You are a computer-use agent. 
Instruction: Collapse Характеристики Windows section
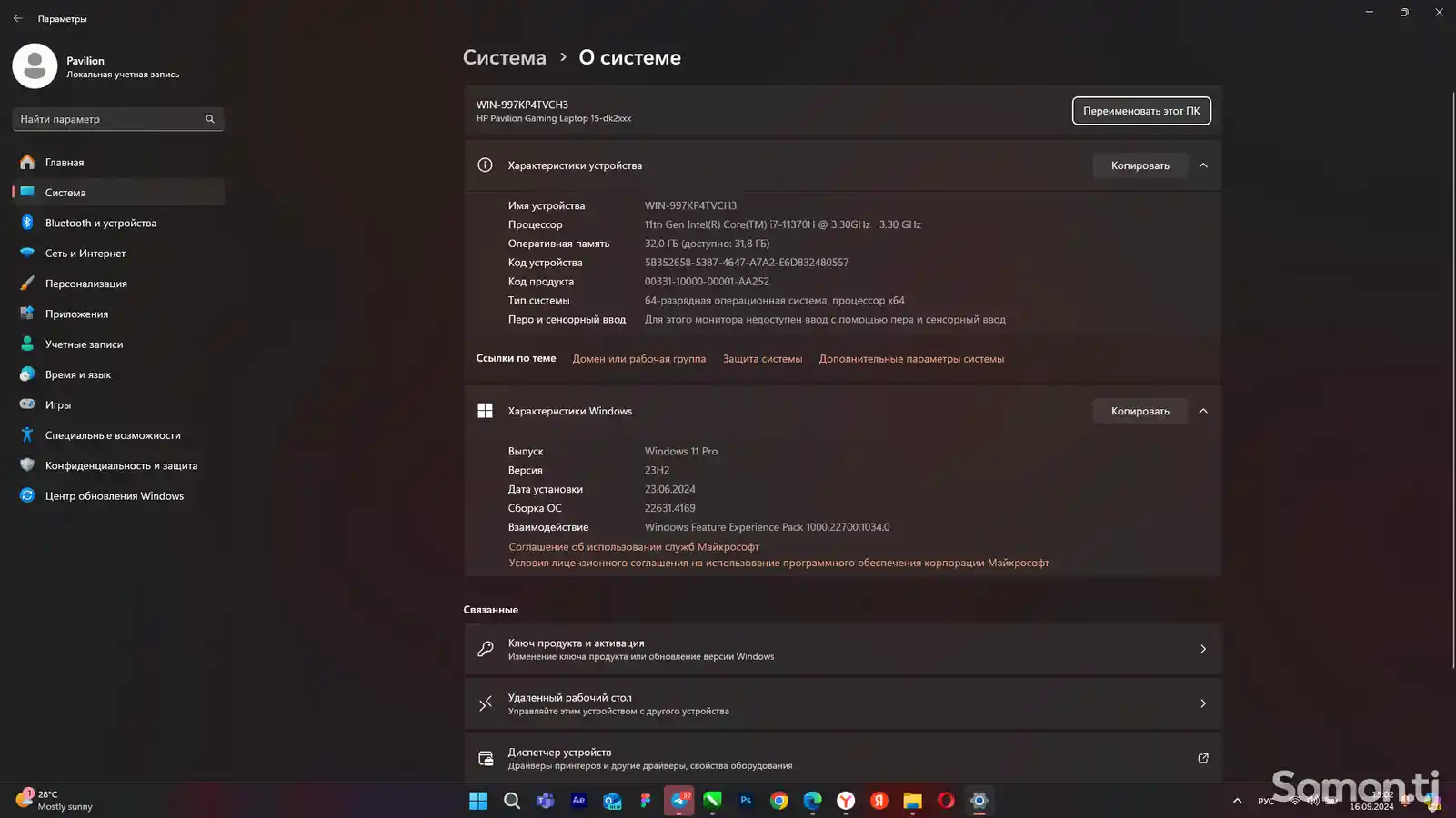coord(1203,411)
